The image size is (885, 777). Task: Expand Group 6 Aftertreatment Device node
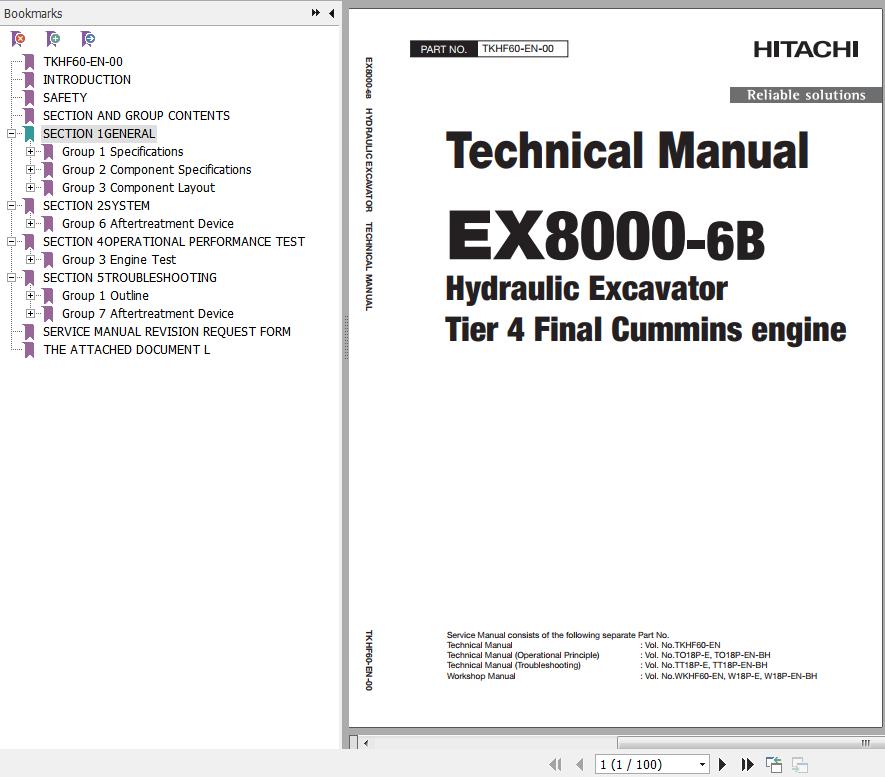30,224
